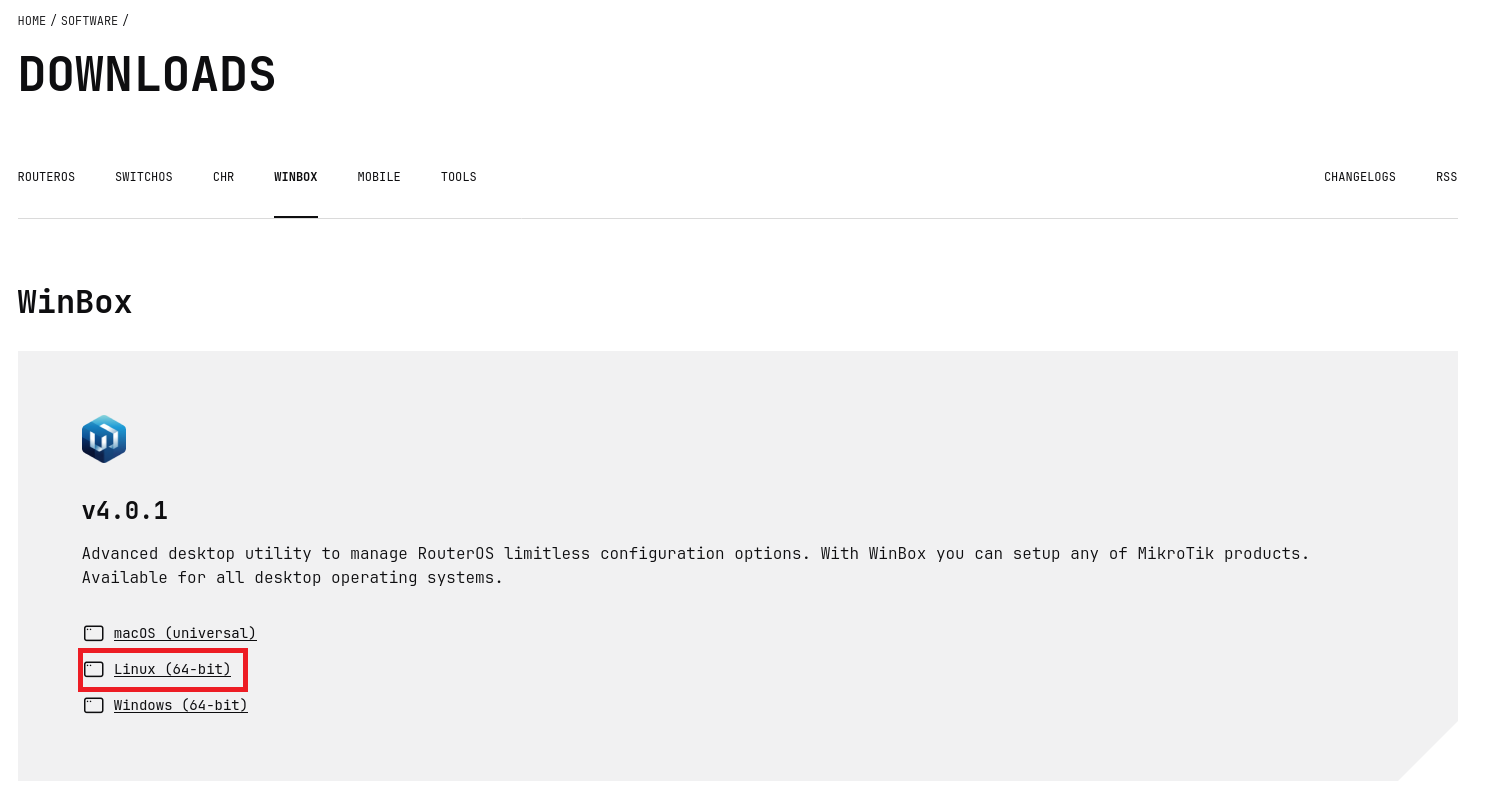
Task: Switch to the ROUTEROS tab
Action: 46,177
